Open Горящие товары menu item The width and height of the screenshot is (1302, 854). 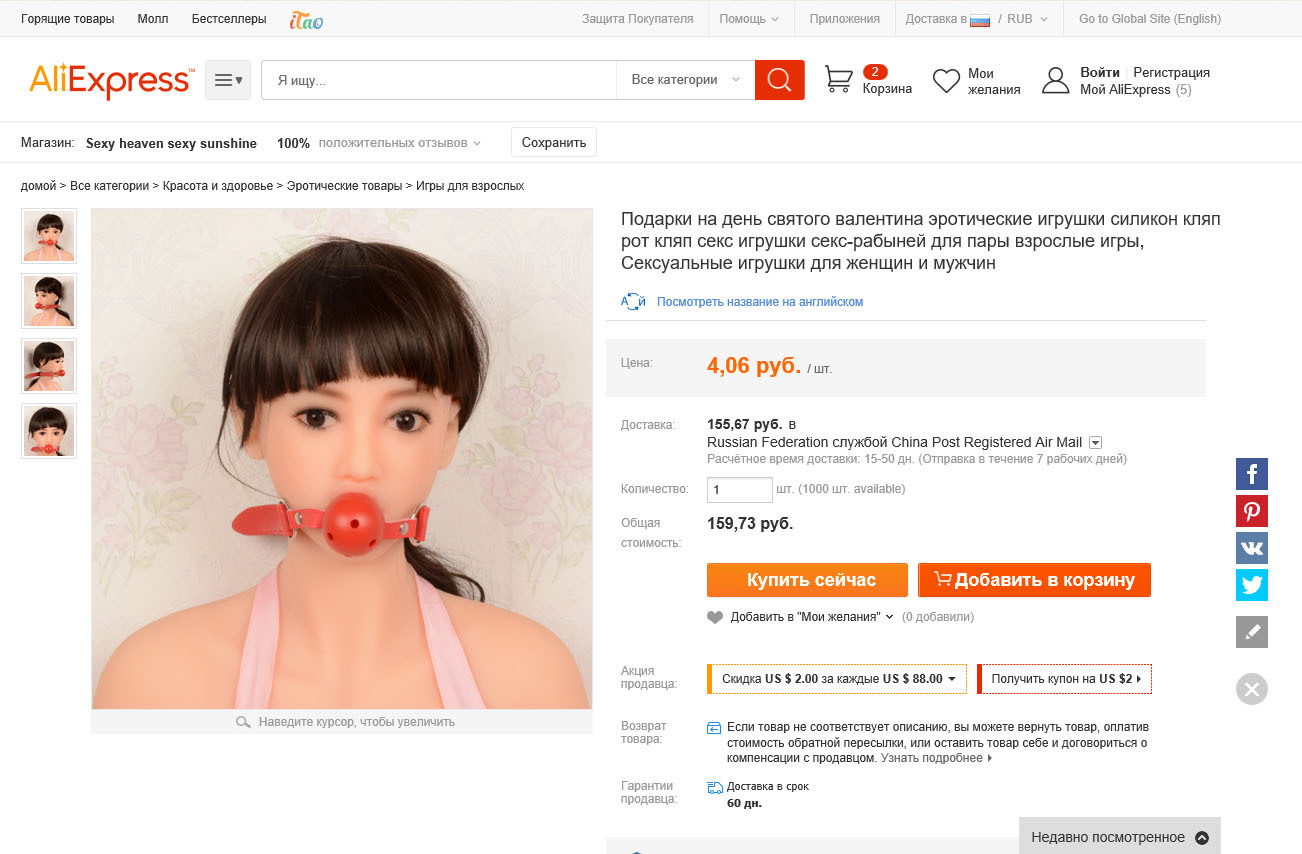point(68,19)
